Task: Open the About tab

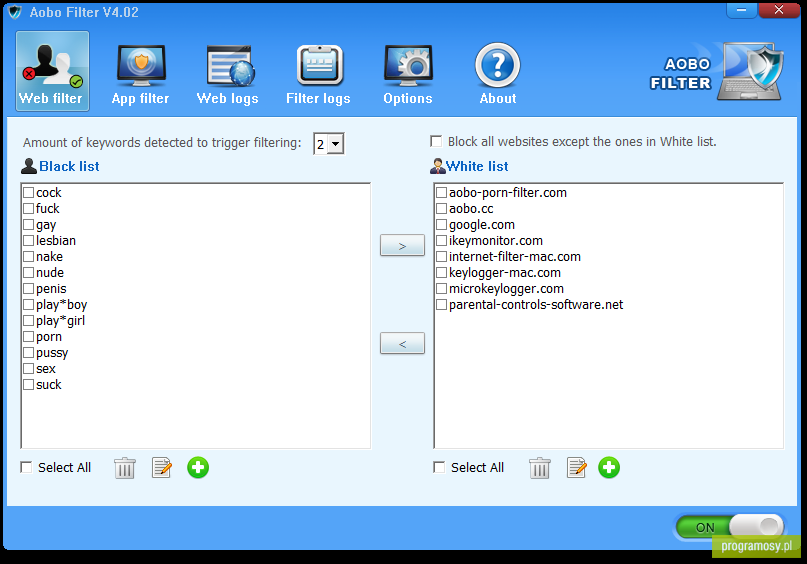Action: [x=498, y=75]
